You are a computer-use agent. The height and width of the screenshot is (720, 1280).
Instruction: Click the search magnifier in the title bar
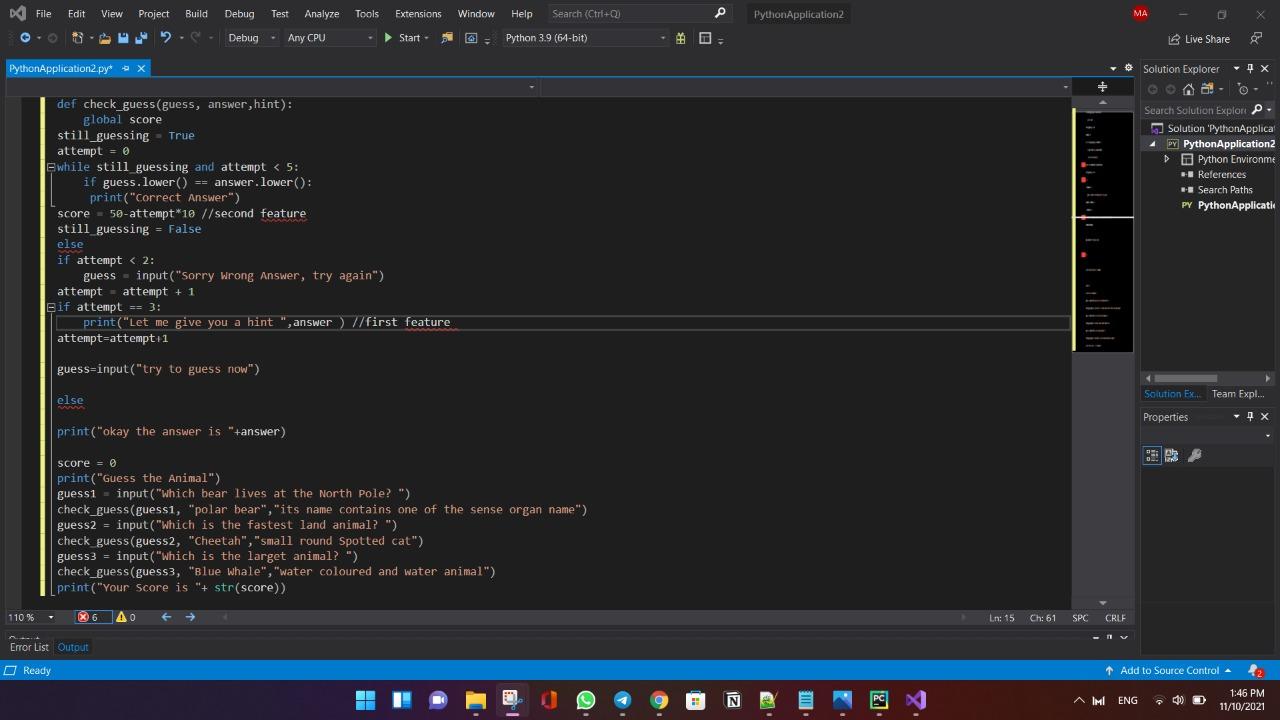tap(720, 13)
